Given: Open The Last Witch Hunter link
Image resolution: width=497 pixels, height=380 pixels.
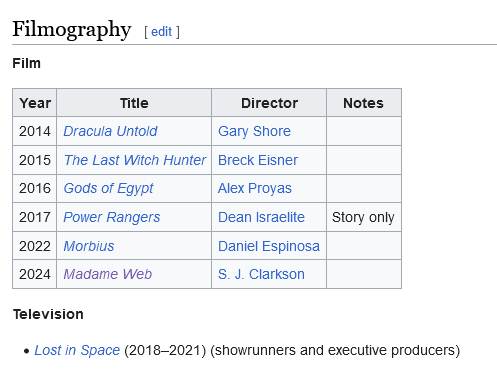Looking at the screenshot, I should 135,160.
